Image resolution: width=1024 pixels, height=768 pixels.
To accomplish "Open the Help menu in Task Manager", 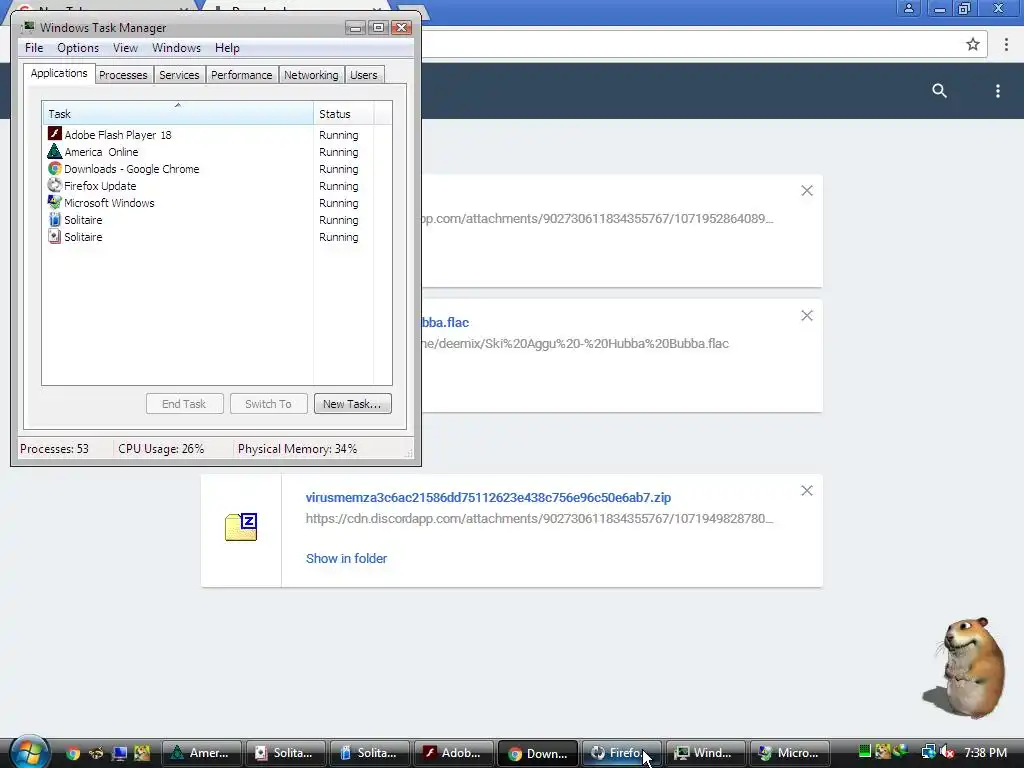I will point(227,48).
